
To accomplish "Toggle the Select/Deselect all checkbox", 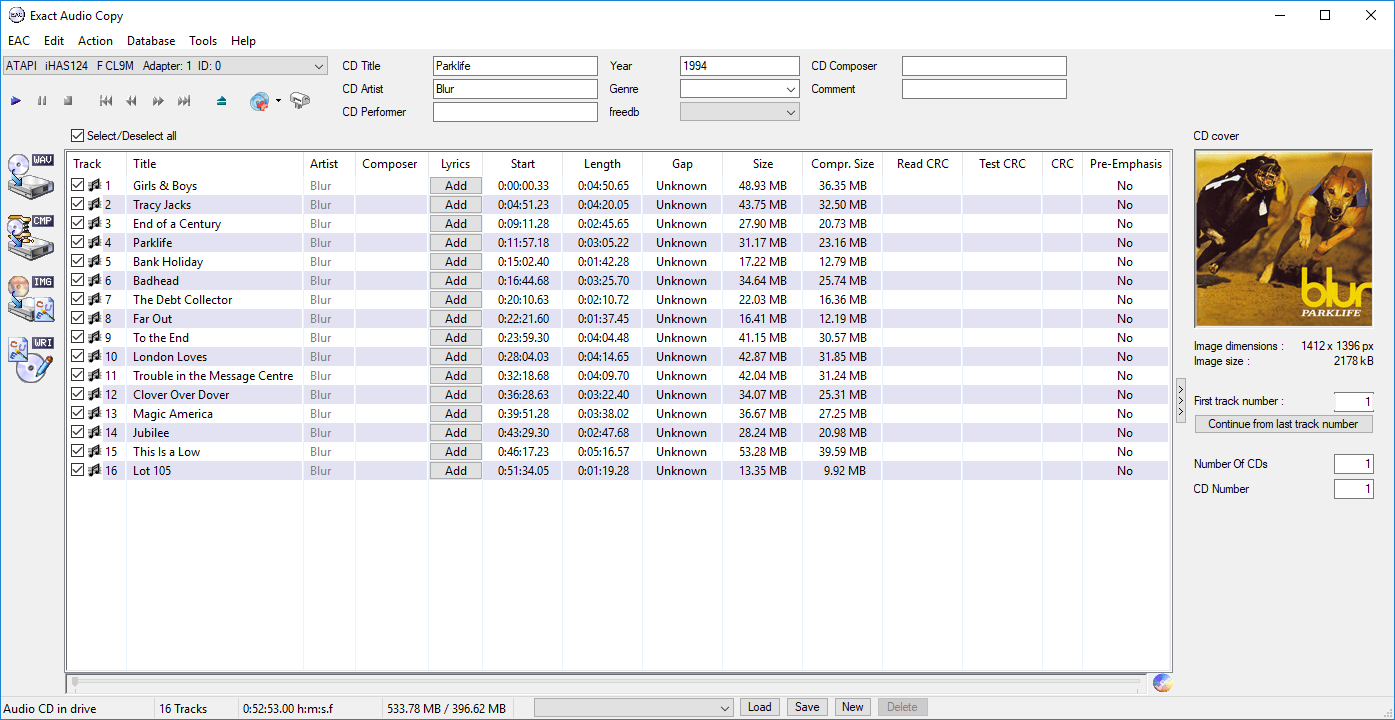I will click(x=77, y=135).
